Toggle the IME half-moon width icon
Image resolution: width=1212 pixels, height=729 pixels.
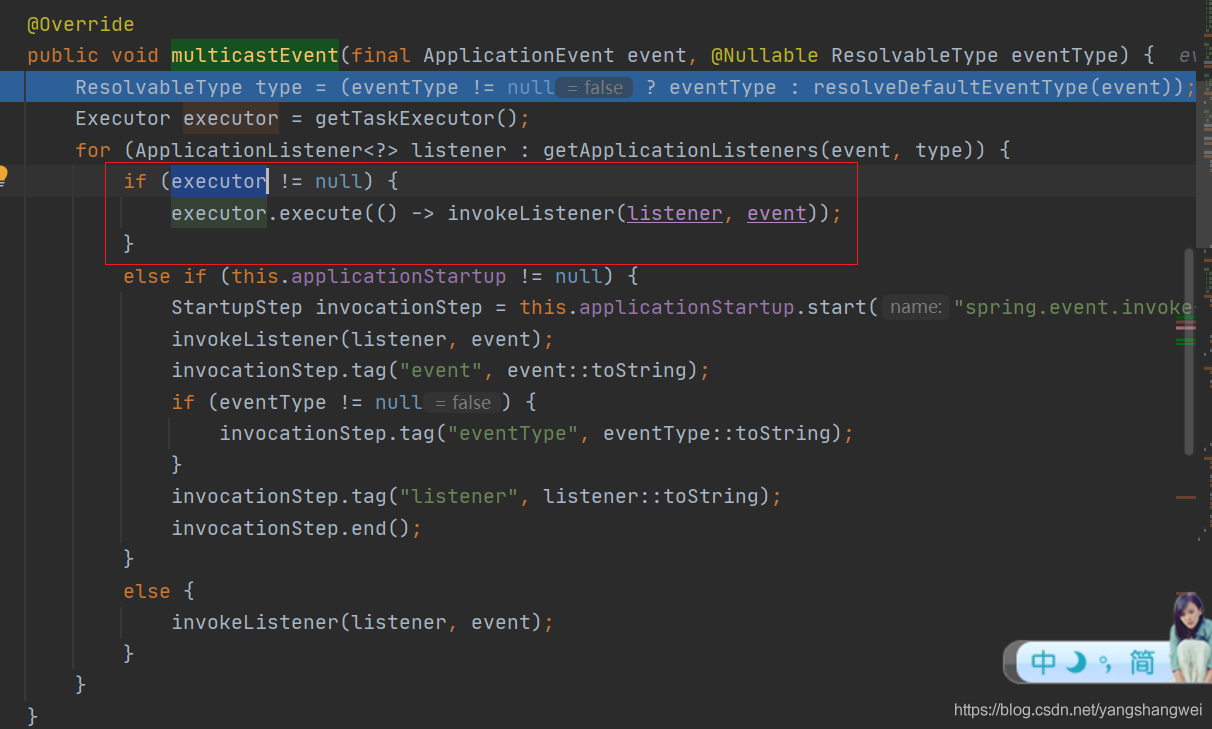coord(1075,662)
